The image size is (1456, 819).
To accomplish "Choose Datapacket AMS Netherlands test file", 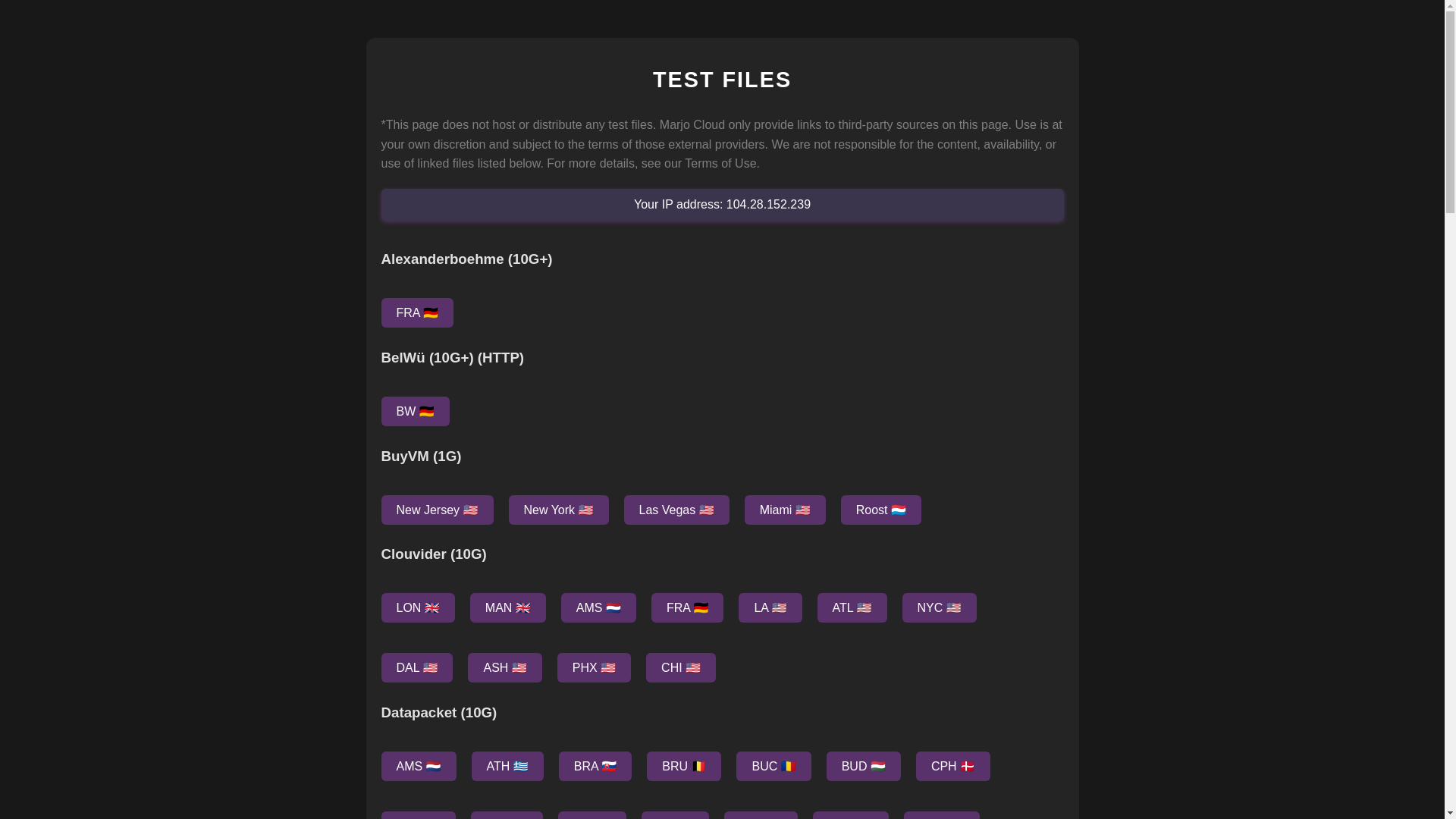I will click(418, 766).
